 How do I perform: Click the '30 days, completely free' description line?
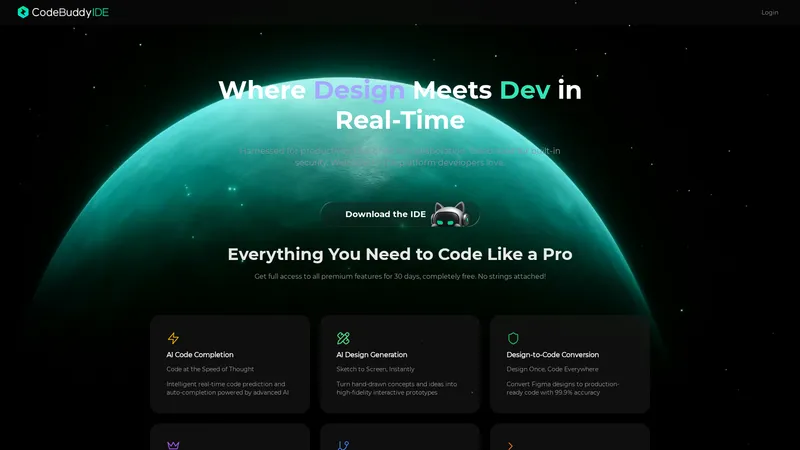click(399, 276)
